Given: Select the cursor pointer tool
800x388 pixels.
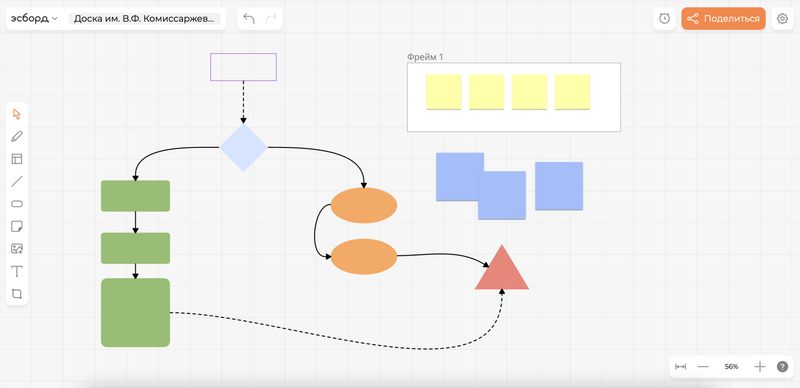Looking at the screenshot, I should (17, 114).
